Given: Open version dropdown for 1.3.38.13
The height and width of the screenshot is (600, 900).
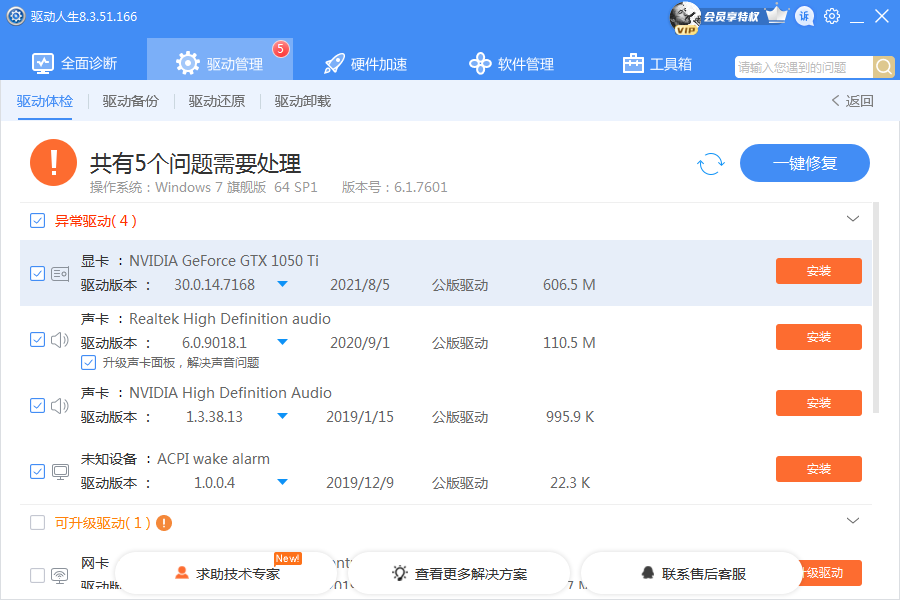Looking at the screenshot, I should (282, 416).
